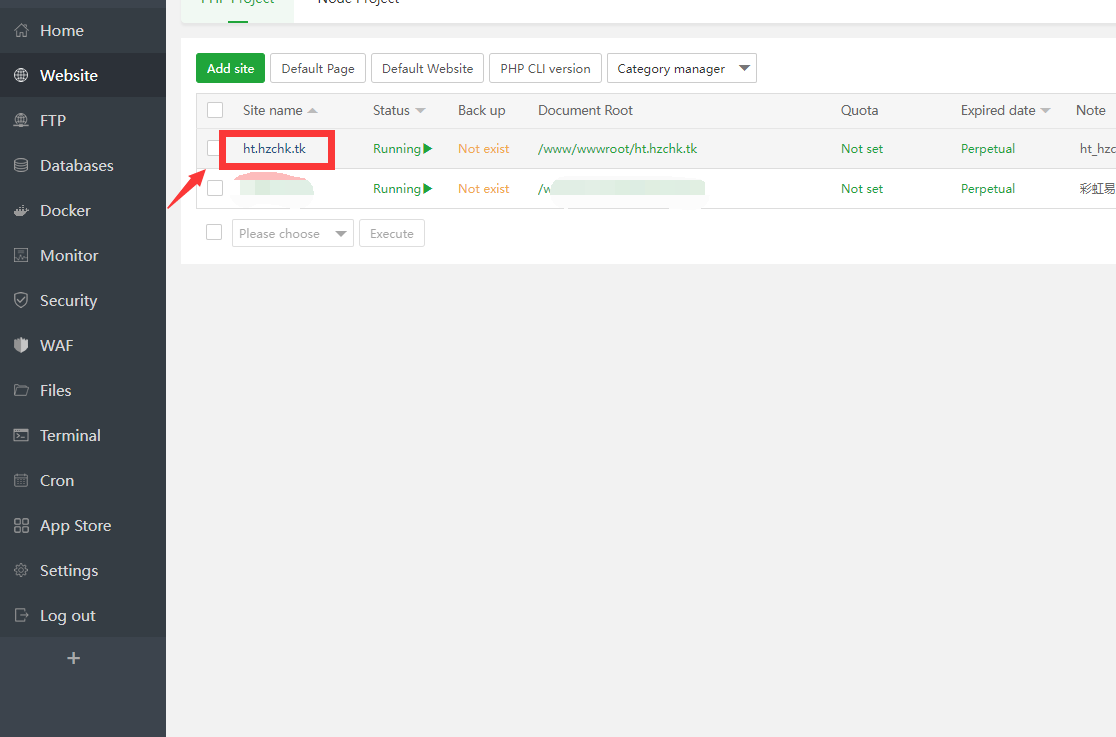Viewport: 1116px width, 737px height.
Task: Open the WAF firewall icon
Action: pyautogui.click(x=21, y=346)
